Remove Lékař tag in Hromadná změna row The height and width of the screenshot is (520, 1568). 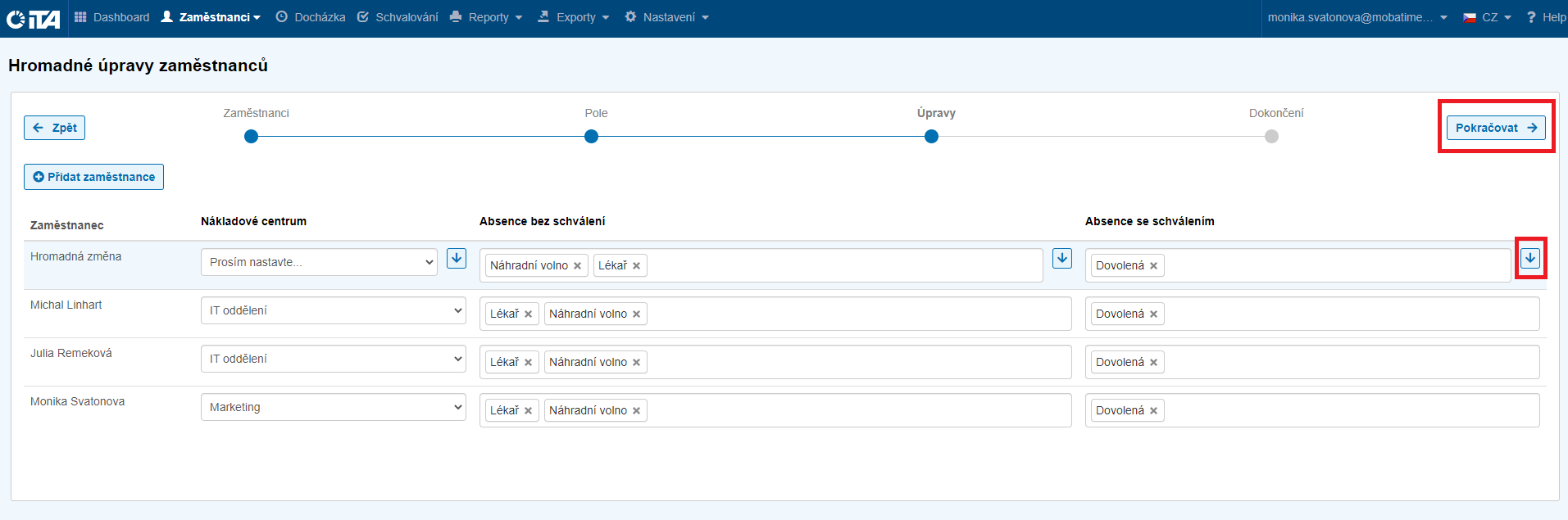[x=637, y=266]
